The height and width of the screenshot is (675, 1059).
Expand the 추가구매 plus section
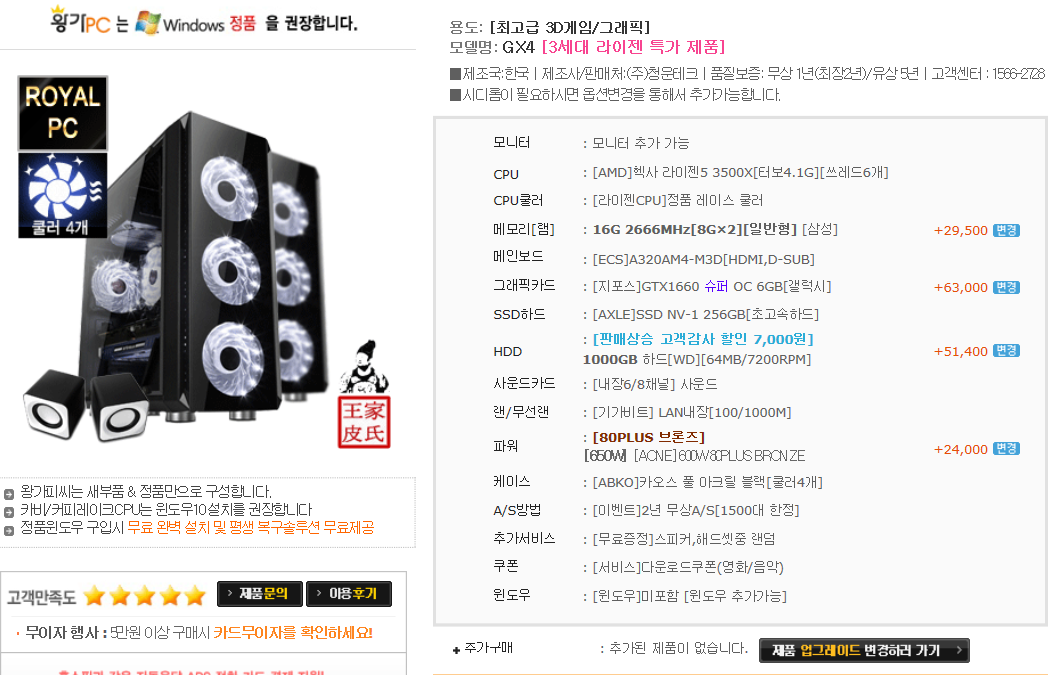click(x=456, y=650)
